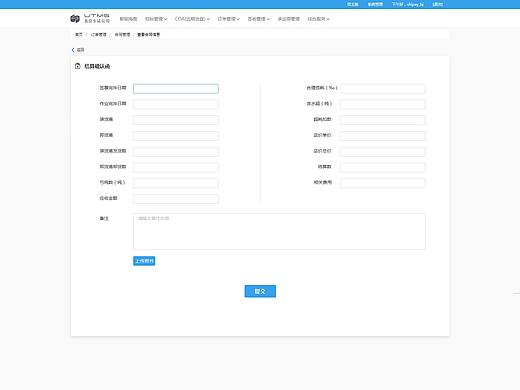
Task: Expand the 综合服务 dropdown in the navbar
Action: (318, 19)
